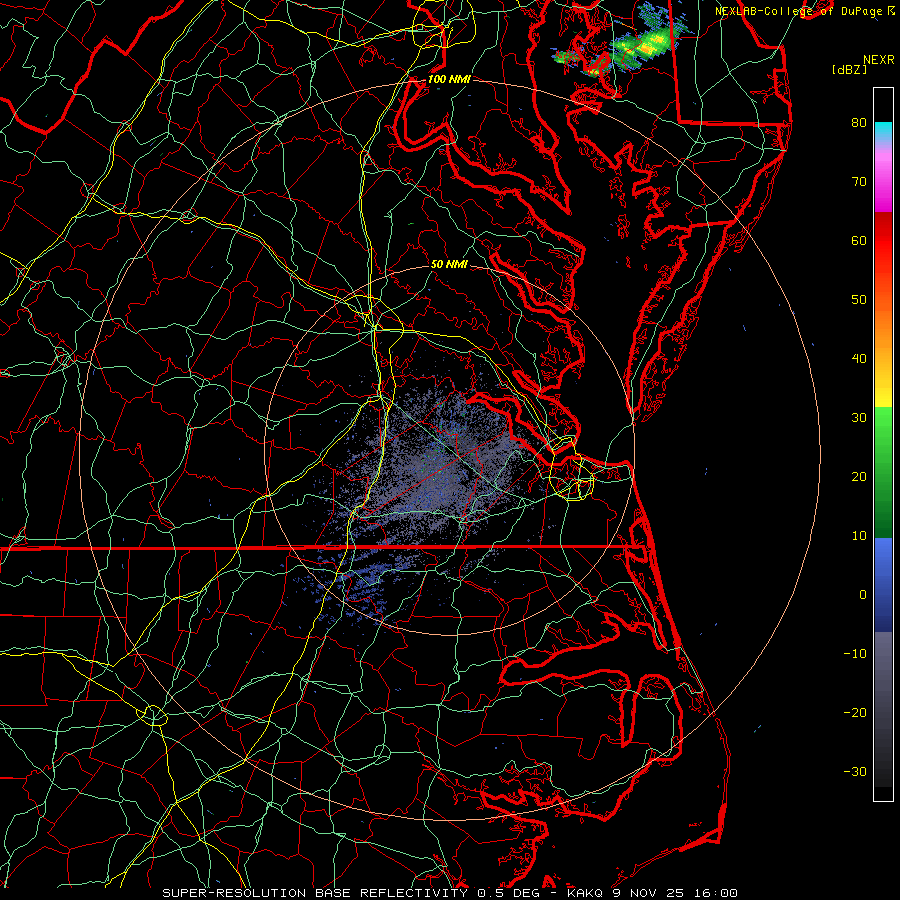Click the 80 value on the dBZ scale
The height and width of the screenshot is (900, 900).
[859, 122]
